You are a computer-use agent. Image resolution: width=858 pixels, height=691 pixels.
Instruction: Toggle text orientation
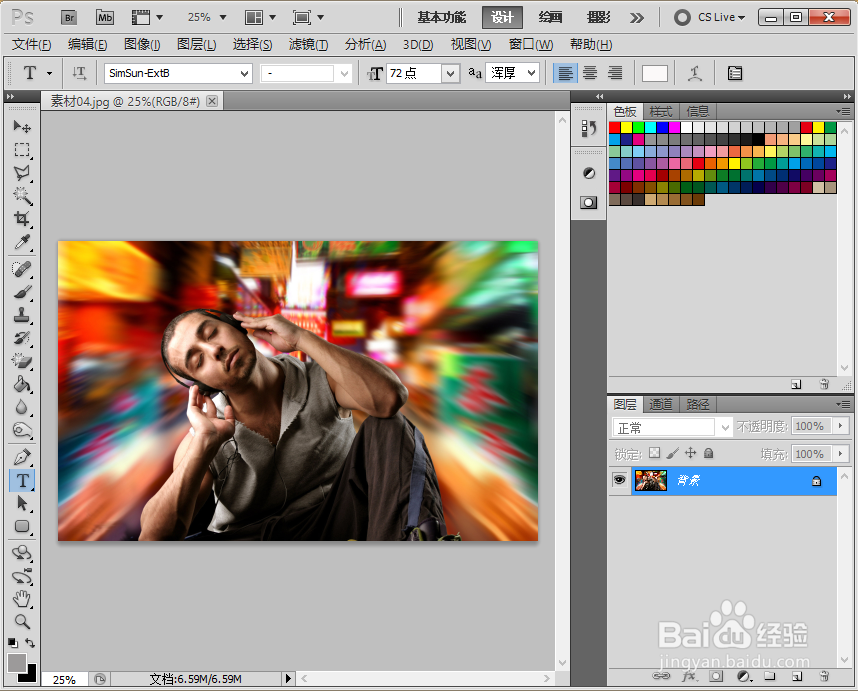click(79, 73)
